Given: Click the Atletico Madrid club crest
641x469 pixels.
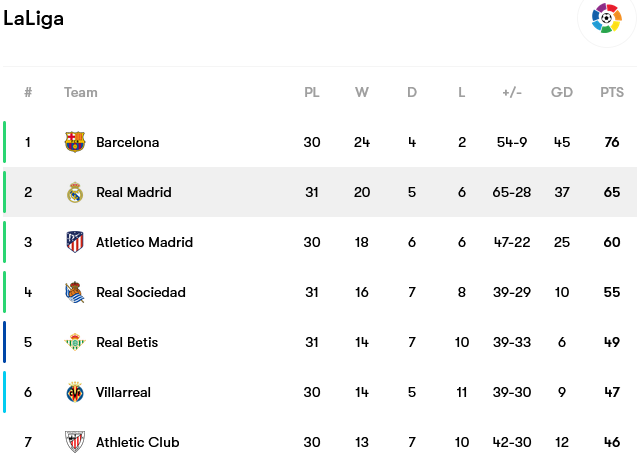Looking at the screenshot, I should 75,242.
